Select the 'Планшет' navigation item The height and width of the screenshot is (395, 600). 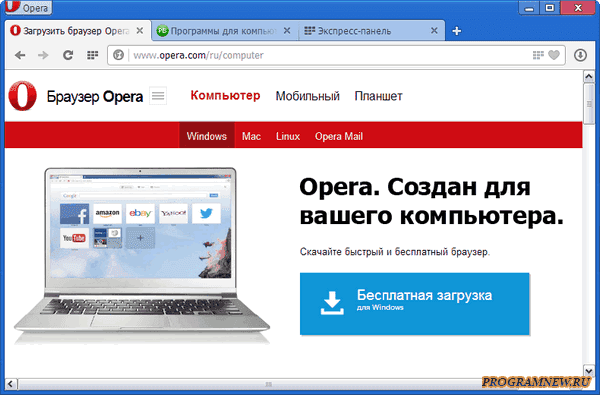click(378, 96)
